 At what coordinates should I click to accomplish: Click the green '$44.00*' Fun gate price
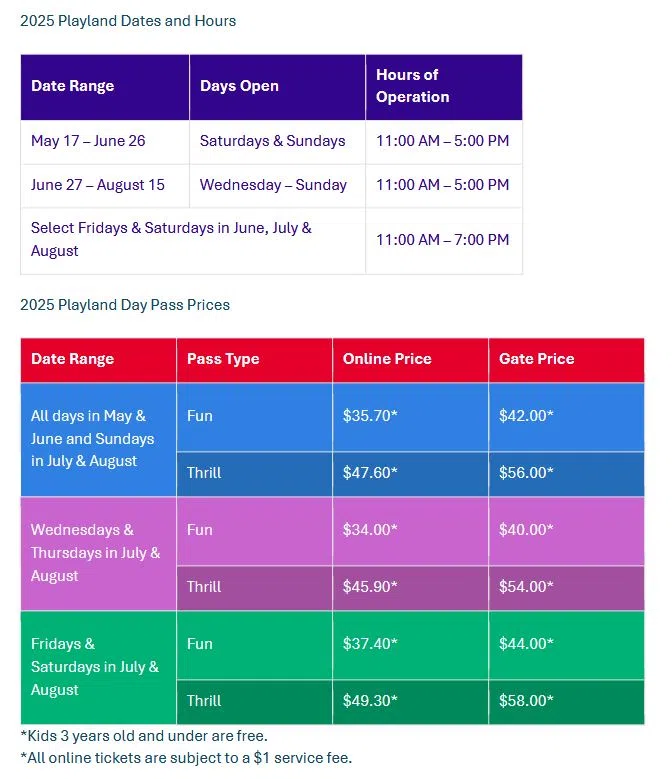pos(566,645)
